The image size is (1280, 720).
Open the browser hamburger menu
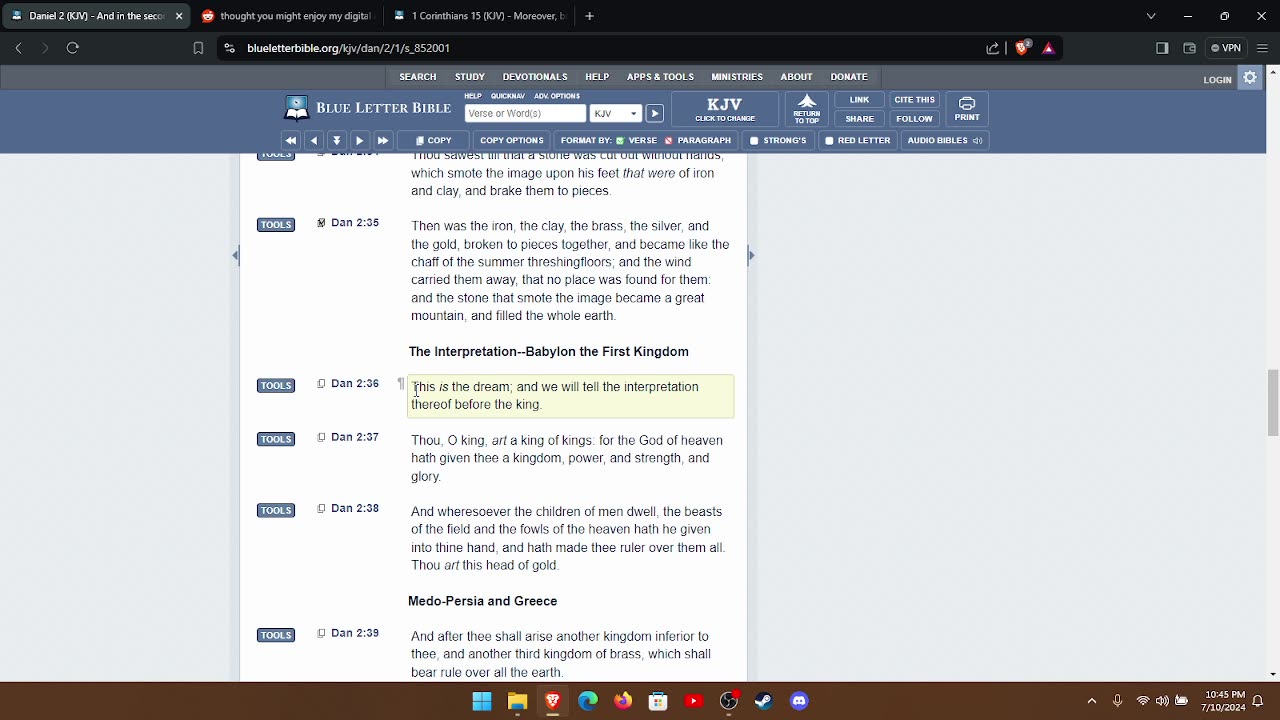[x=1262, y=48]
